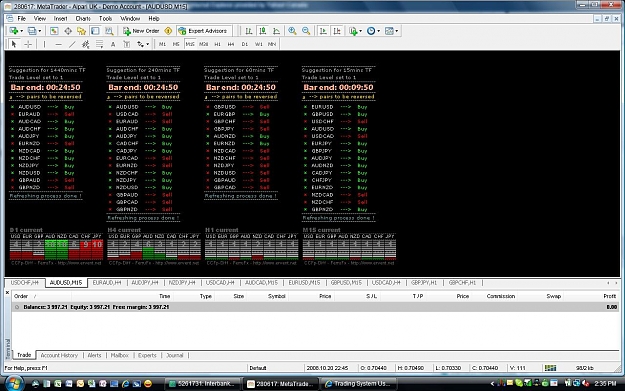Switch timeframe to D1

pos(245,44)
